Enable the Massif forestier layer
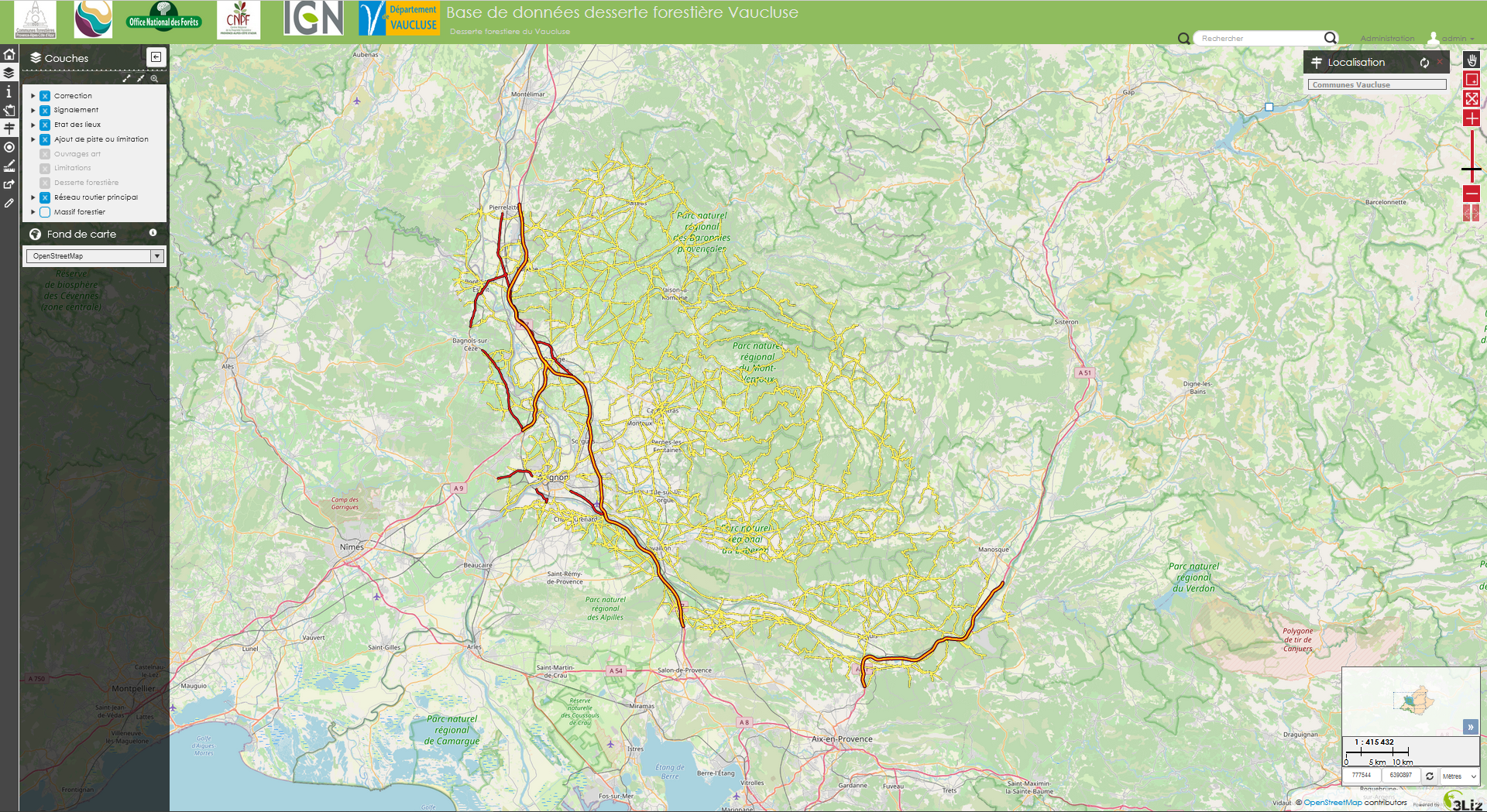Image resolution: width=1487 pixels, height=812 pixels. [45, 212]
